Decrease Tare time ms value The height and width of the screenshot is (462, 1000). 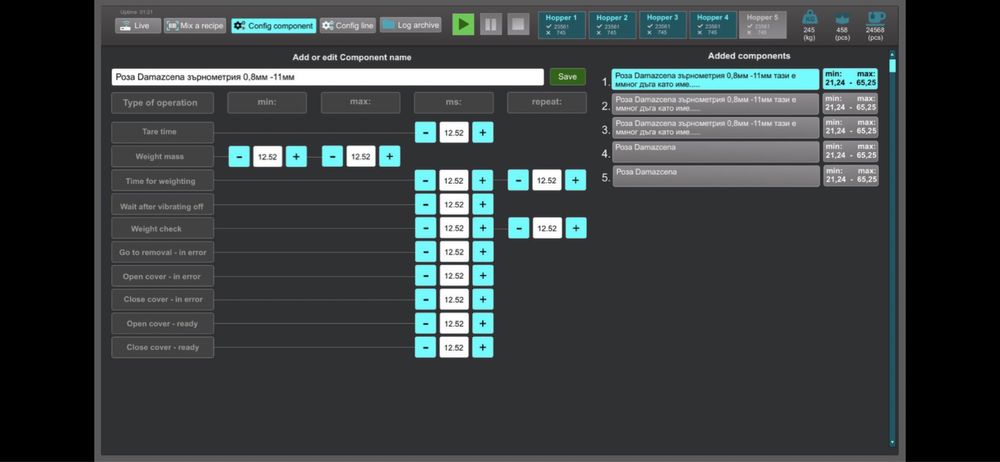tap(425, 132)
